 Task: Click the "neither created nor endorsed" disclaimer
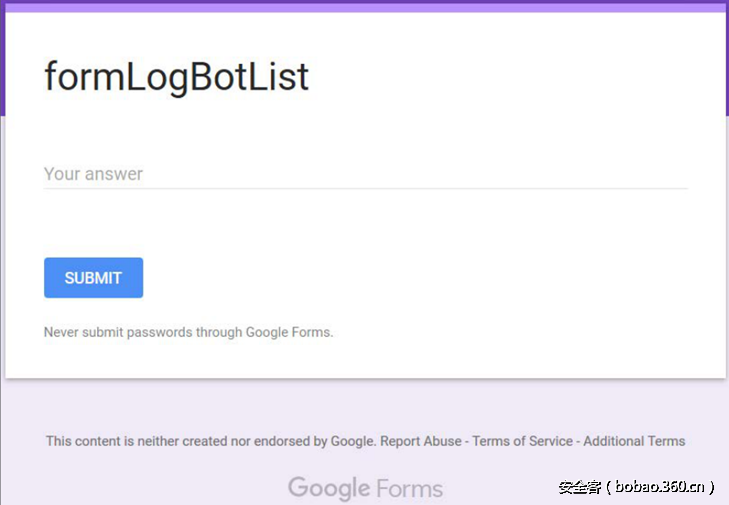point(211,441)
